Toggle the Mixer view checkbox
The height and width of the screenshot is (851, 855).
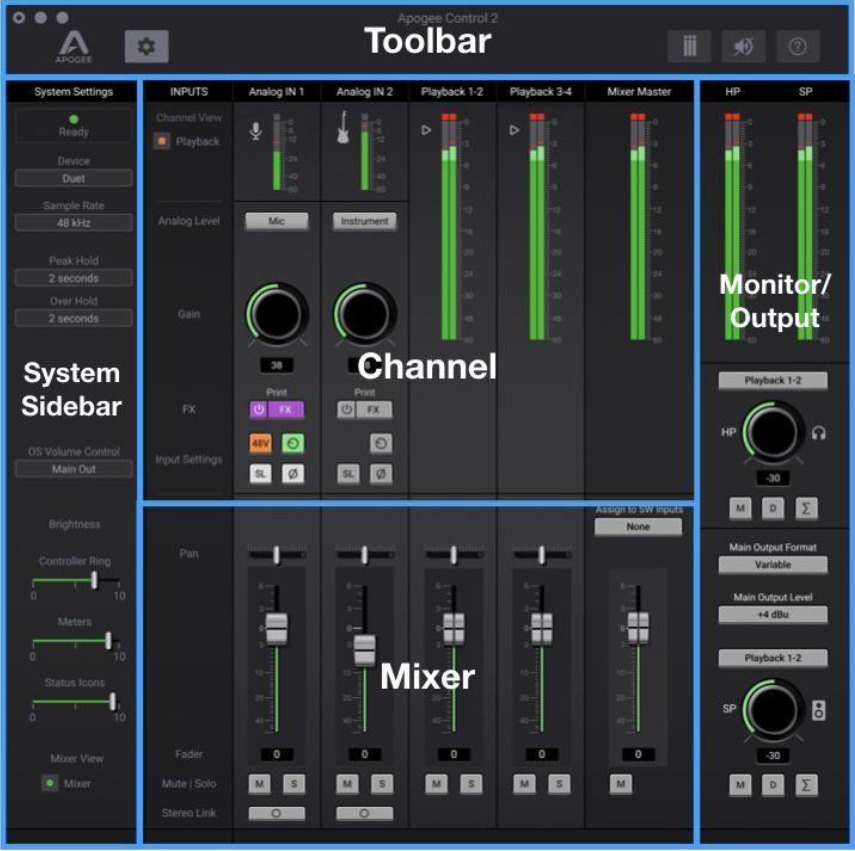(49, 783)
